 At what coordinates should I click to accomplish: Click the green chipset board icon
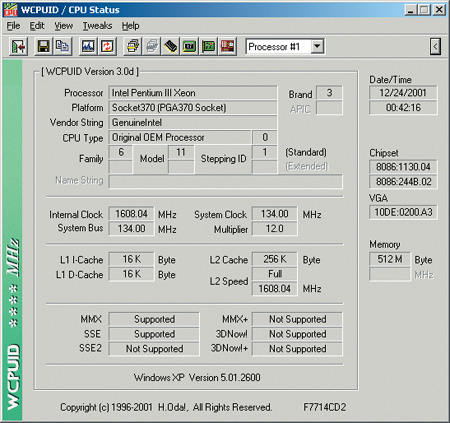(x=189, y=46)
